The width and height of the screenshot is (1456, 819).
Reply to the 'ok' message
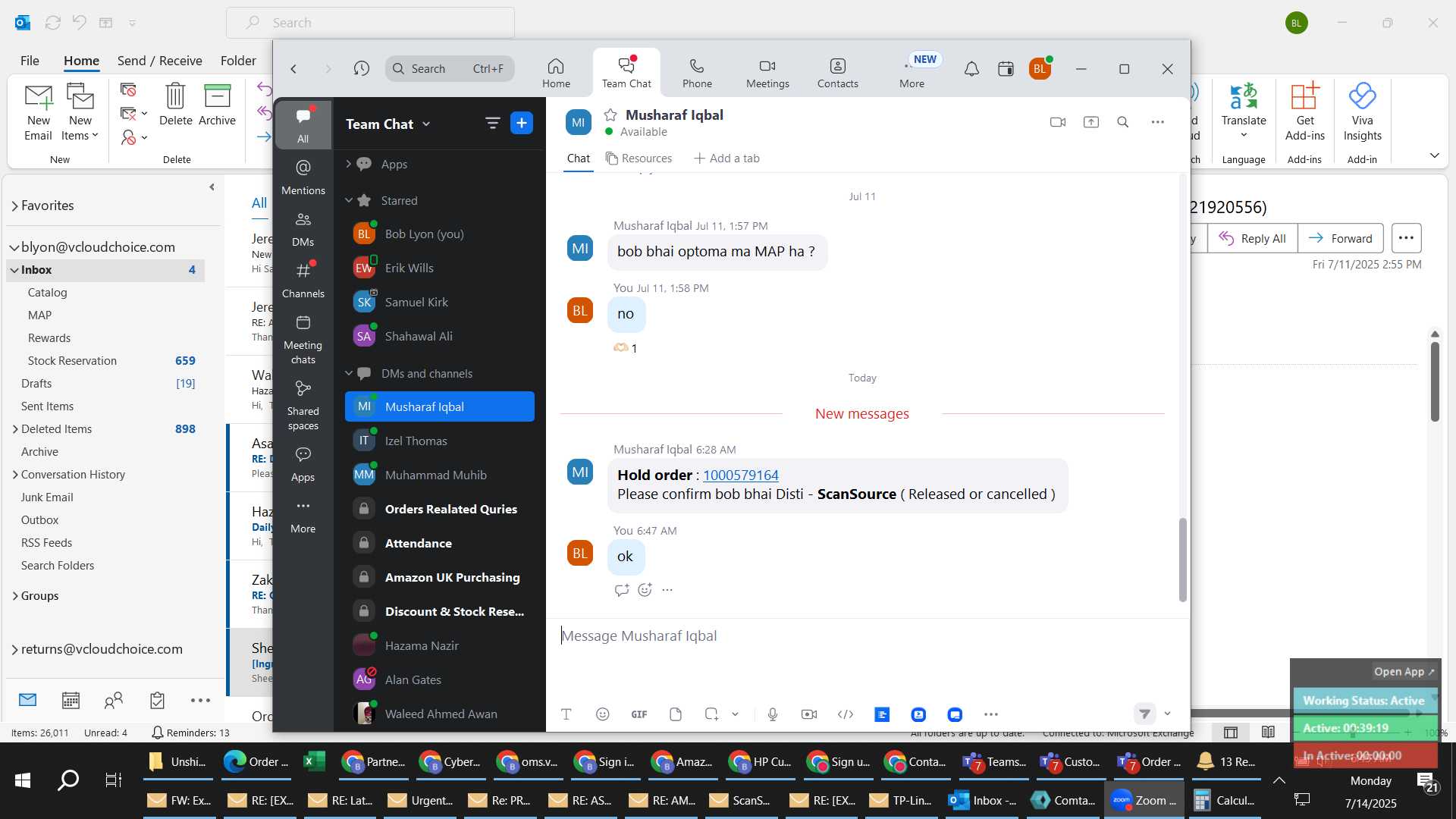(622, 590)
